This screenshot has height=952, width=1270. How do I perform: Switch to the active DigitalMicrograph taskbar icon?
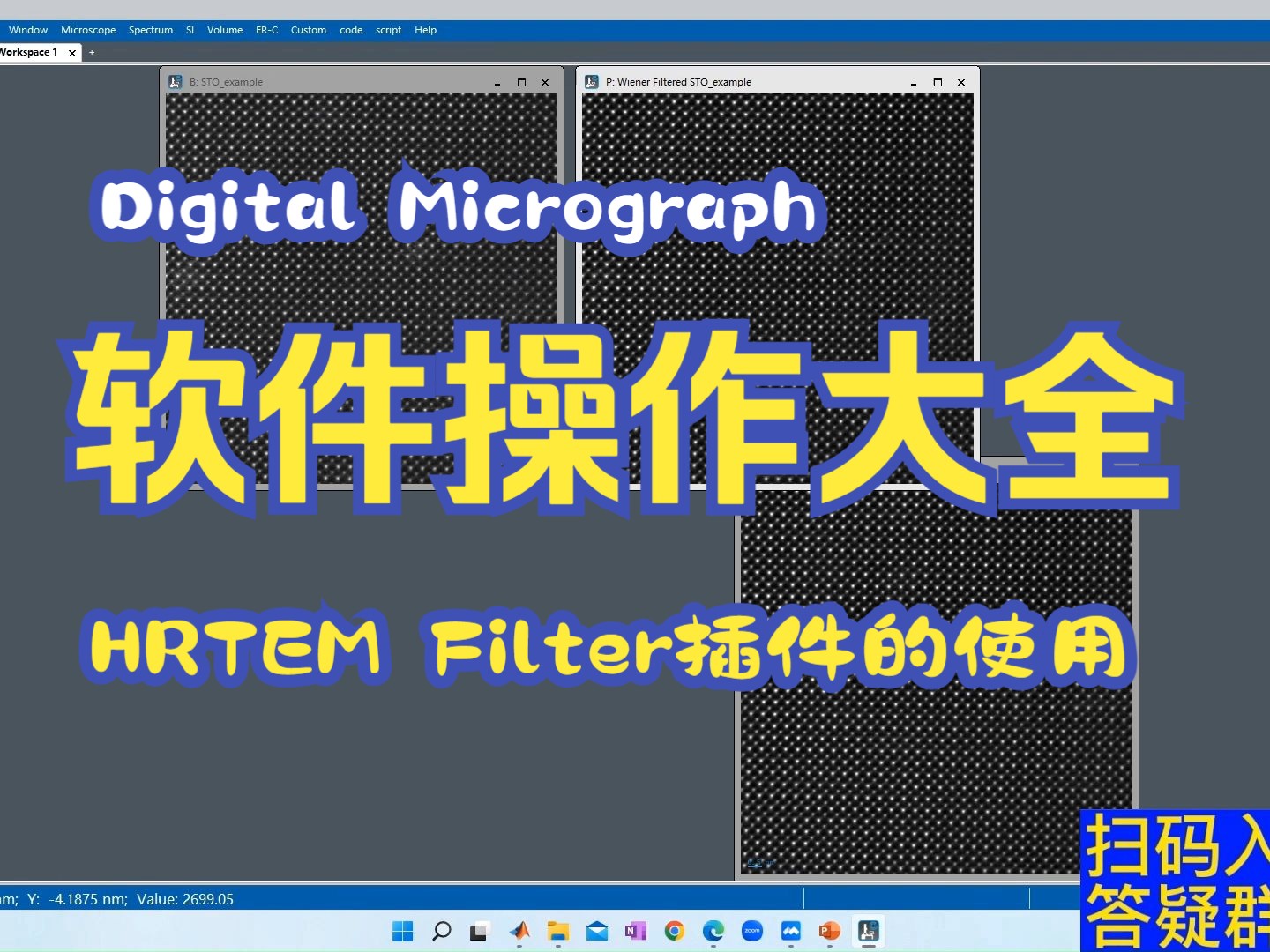869,931
